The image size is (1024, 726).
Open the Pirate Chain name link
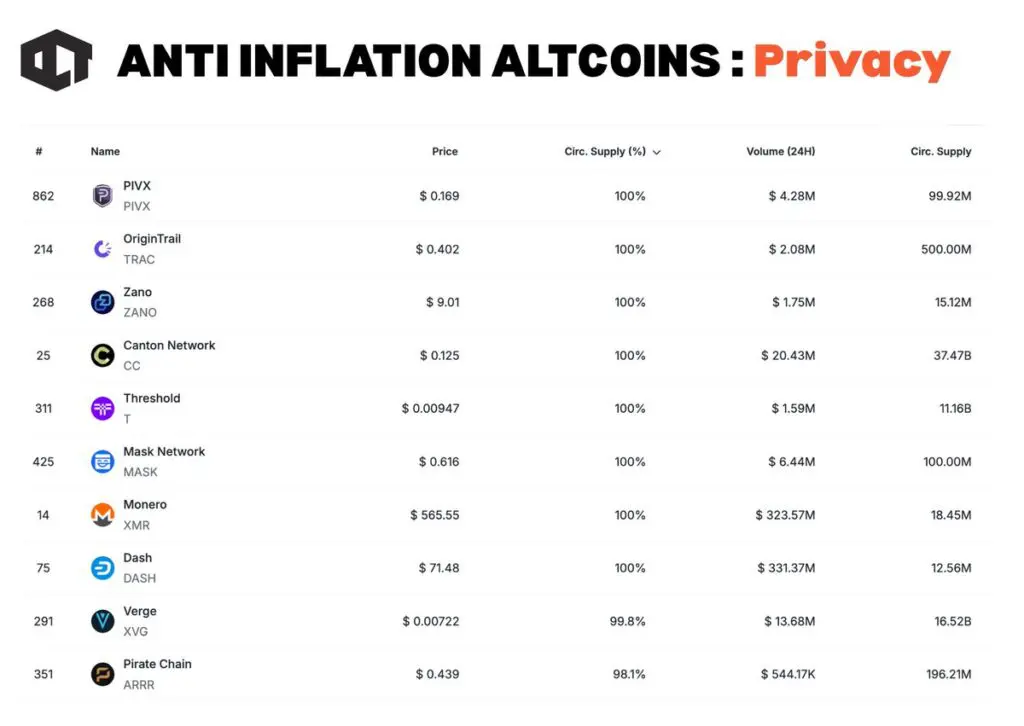click(x=157, y=664)
